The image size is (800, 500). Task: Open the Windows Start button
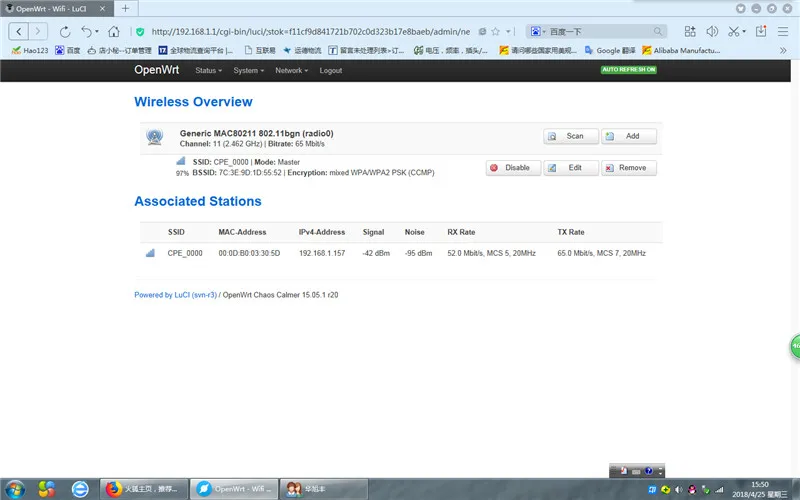pos(14,489)
